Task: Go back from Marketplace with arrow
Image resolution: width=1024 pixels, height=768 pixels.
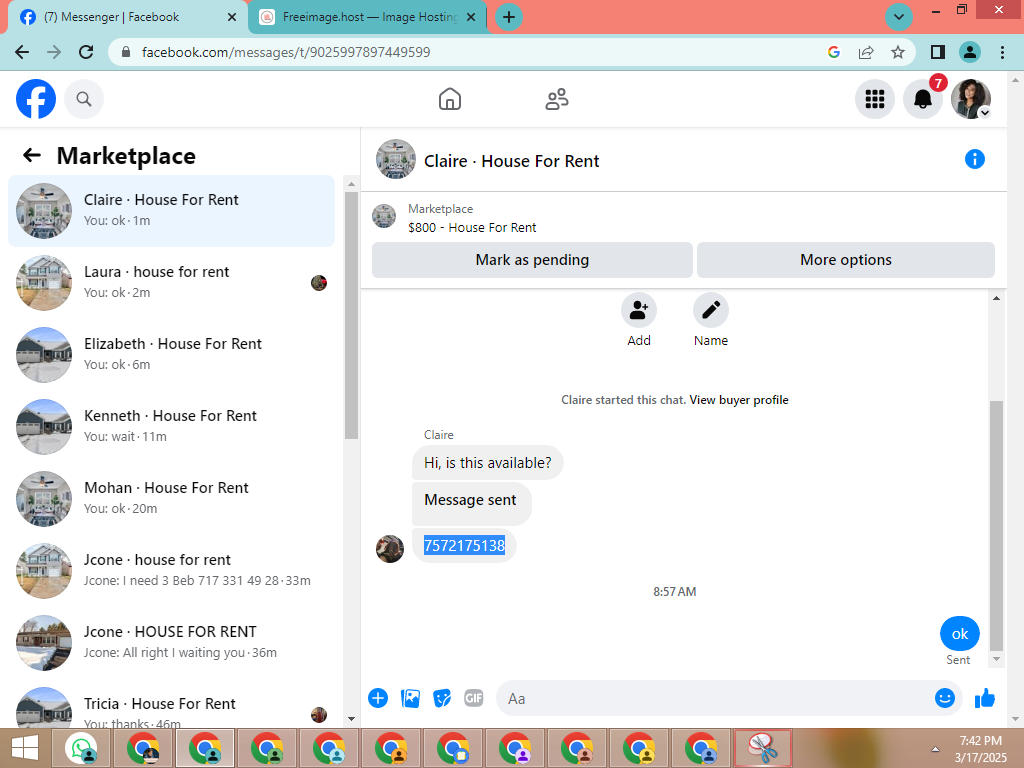Action: tap(31, 155)
